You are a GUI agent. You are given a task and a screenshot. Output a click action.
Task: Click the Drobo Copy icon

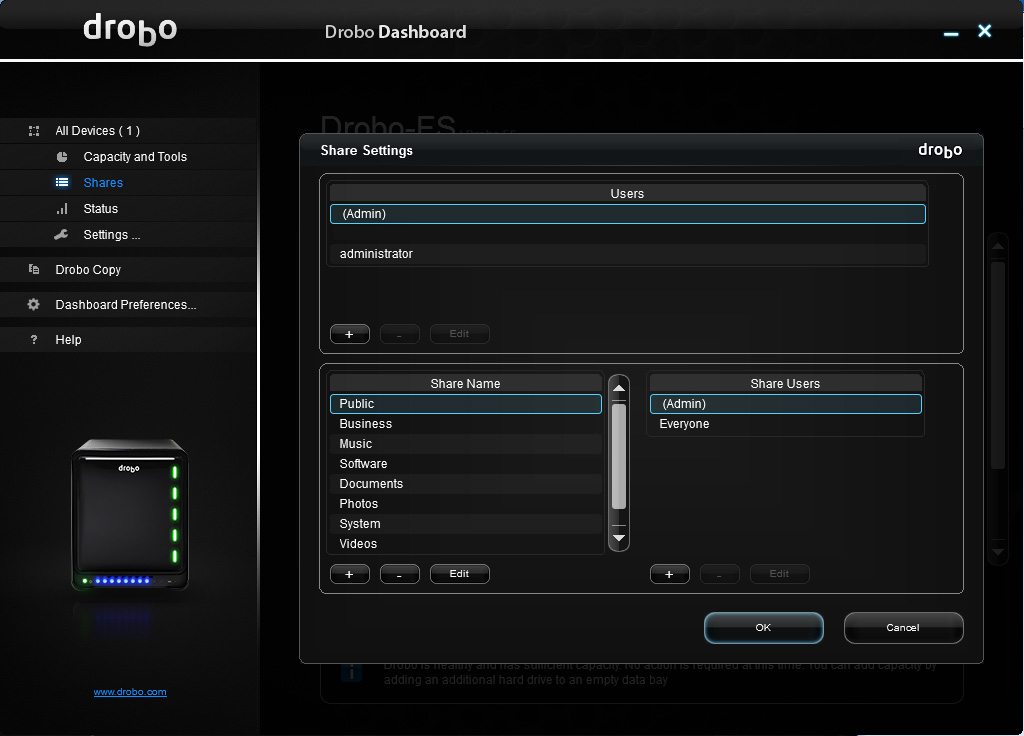click(34, 269)
